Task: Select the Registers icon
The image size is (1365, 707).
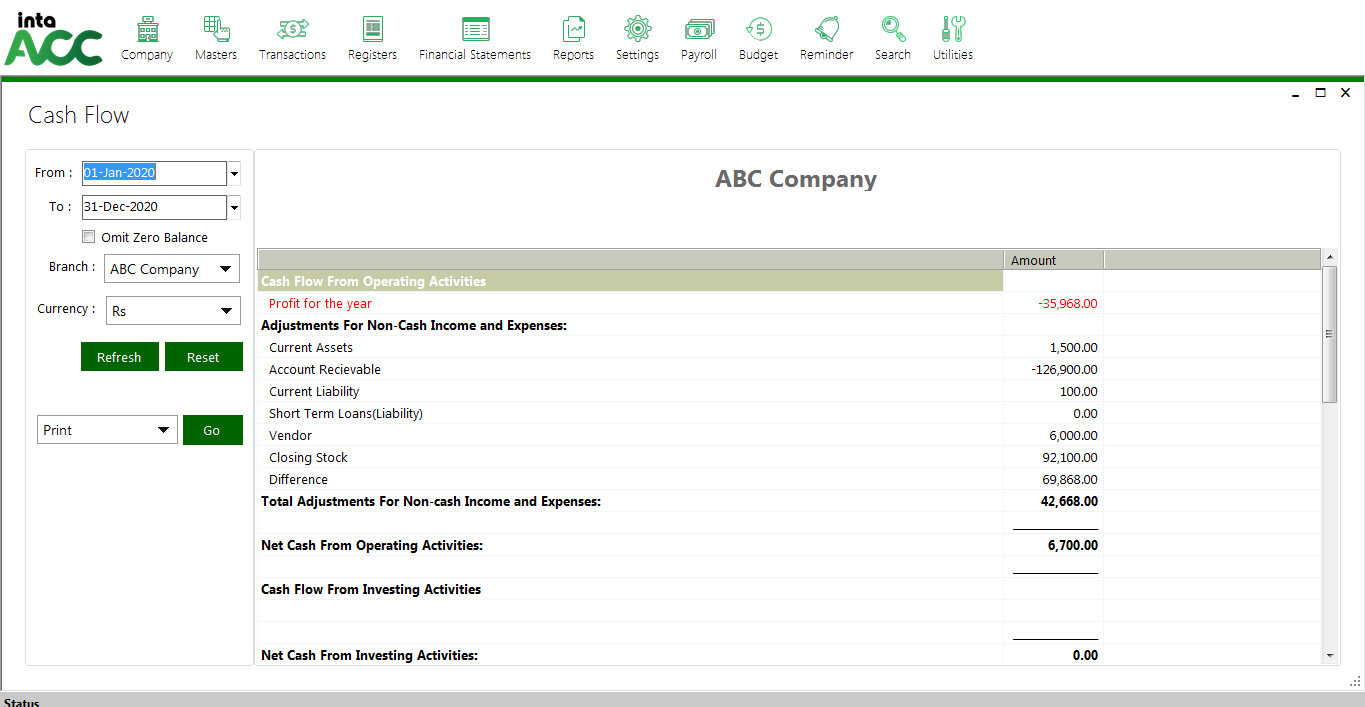Action: (x=372, y=29)
